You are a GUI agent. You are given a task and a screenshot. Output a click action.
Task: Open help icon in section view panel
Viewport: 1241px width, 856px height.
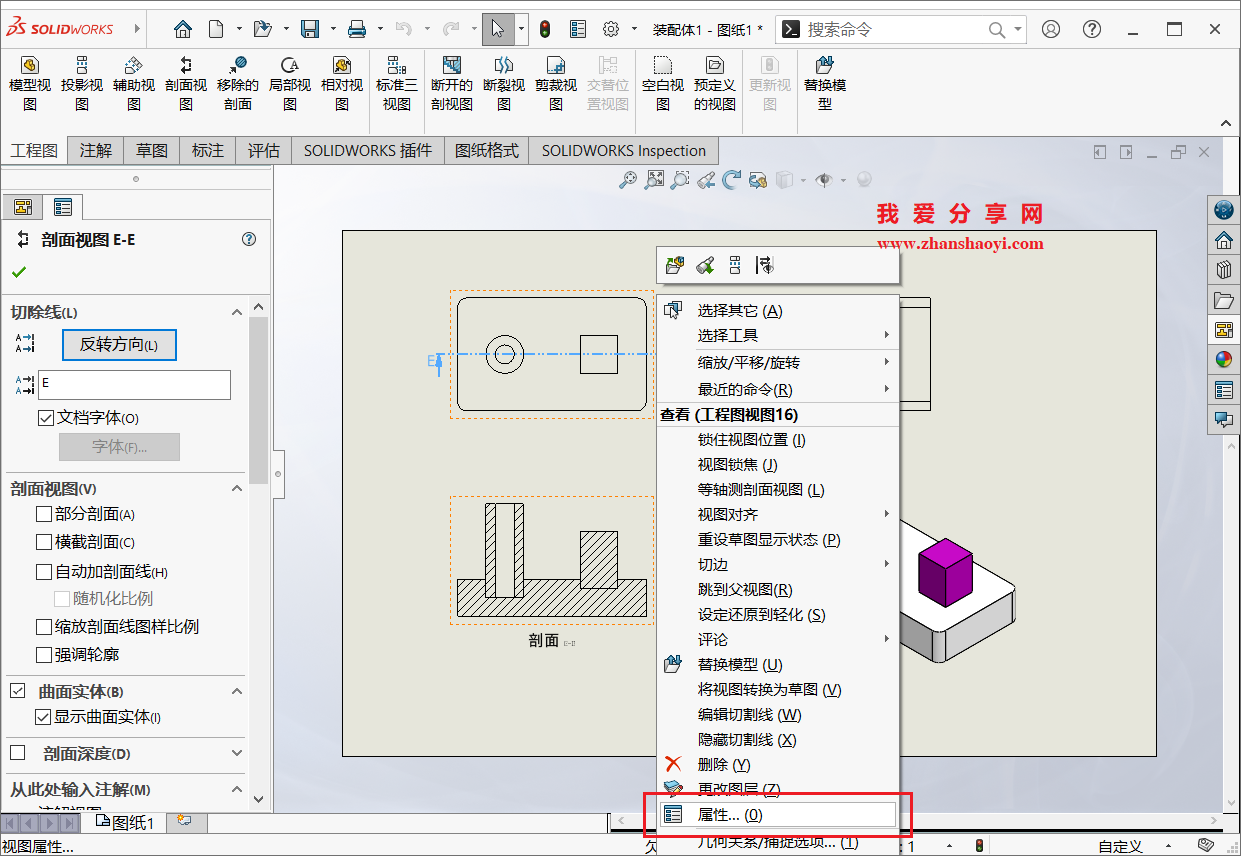coord(249,239)
